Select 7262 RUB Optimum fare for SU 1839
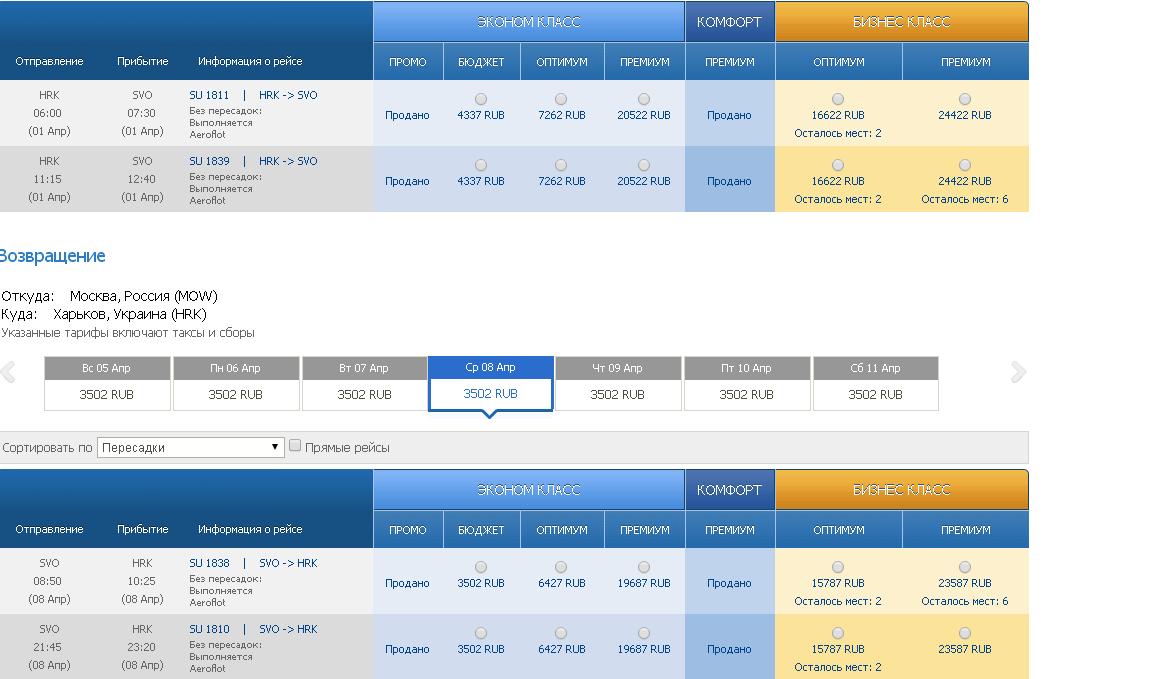The image size is (1175, 679). (x=561, y=165)
